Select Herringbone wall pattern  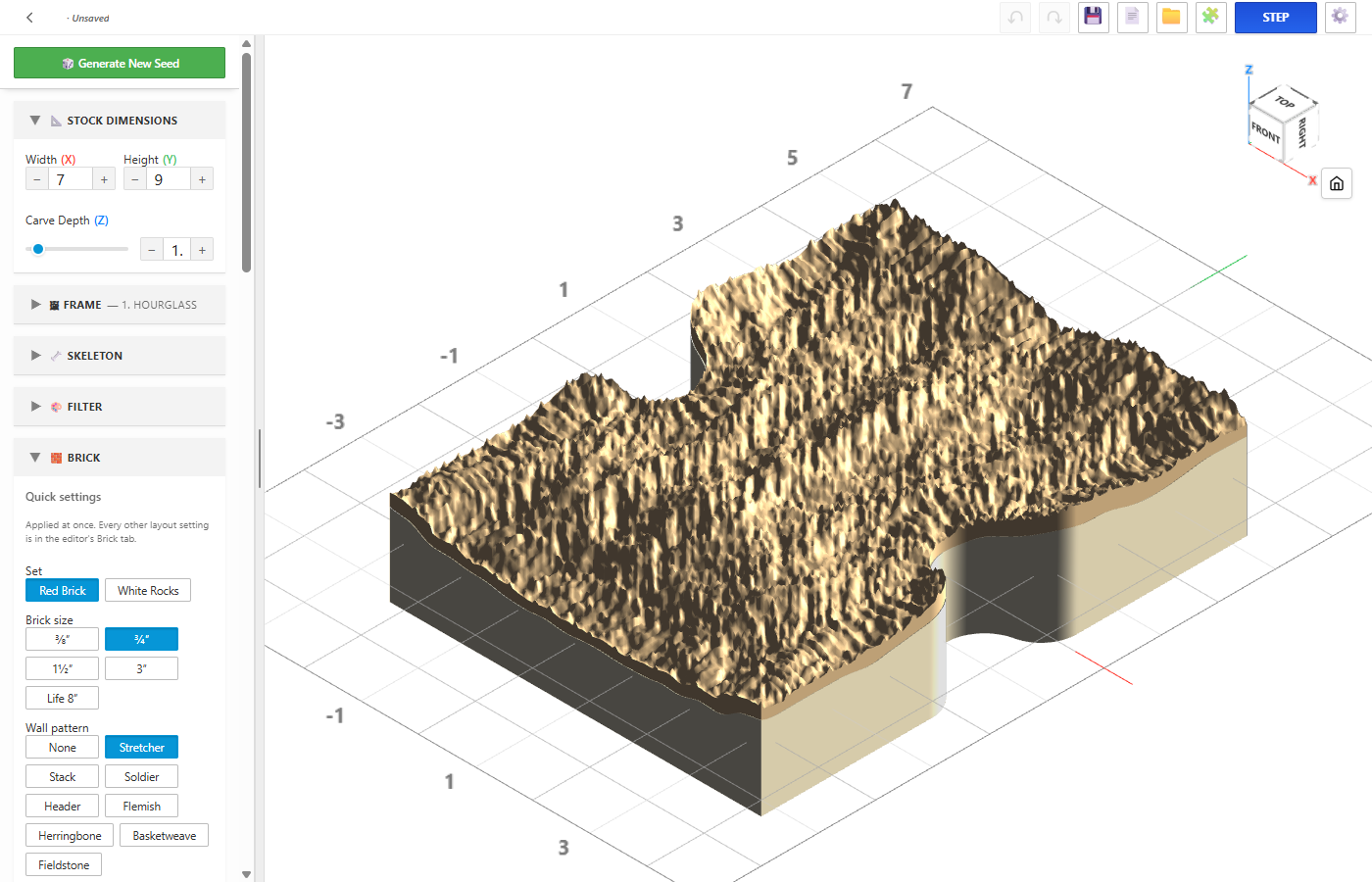coord(70,835)
